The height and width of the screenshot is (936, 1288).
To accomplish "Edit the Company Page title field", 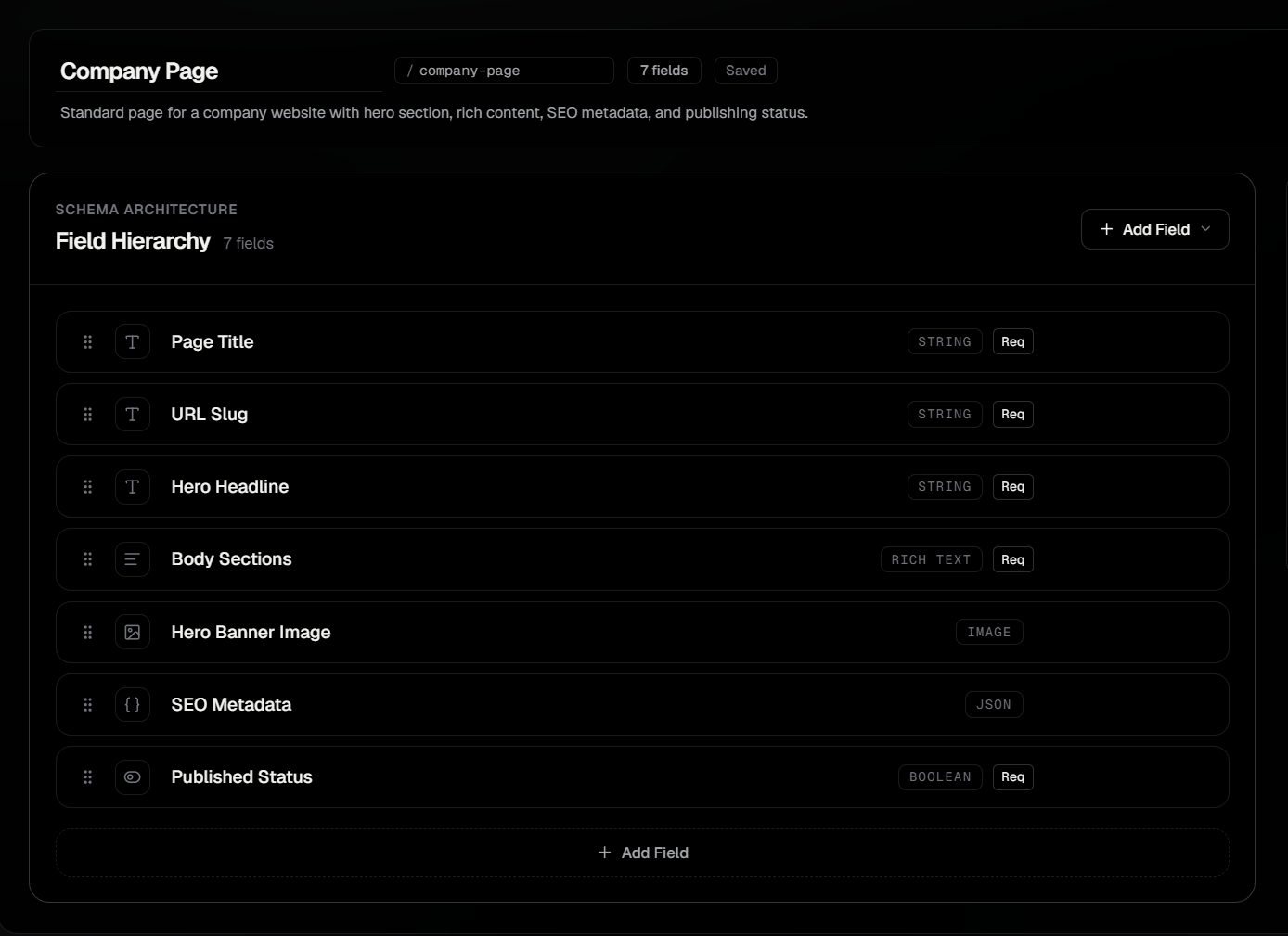I will 219,71.
